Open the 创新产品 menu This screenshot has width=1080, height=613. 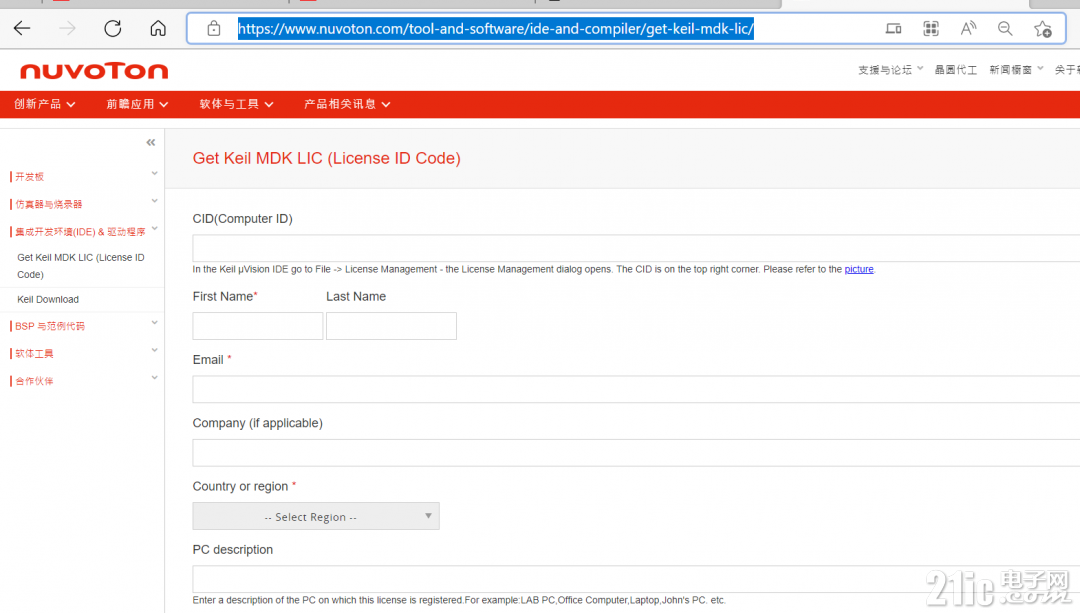[45, 104]
